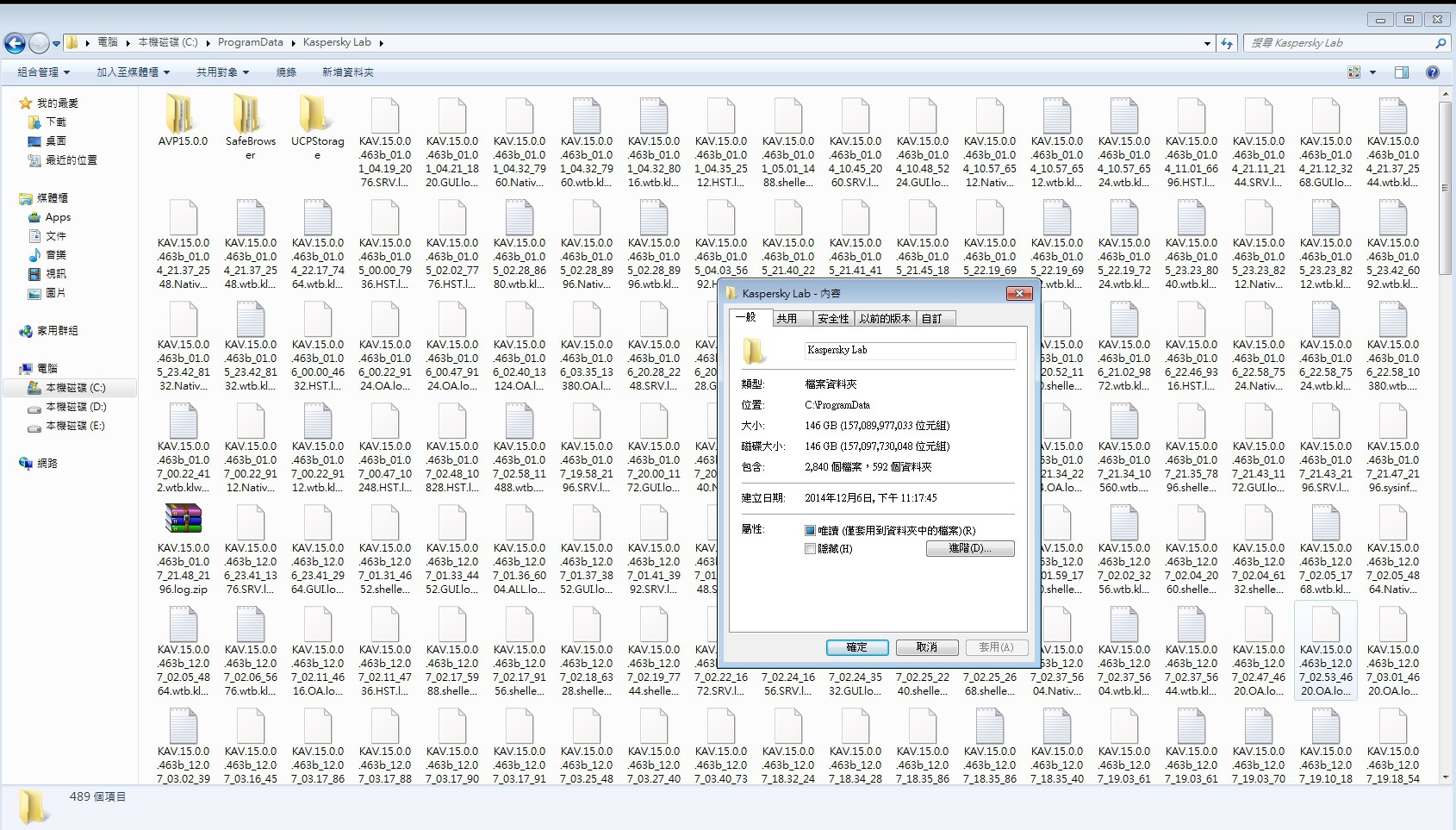Click the 489 個項目 status text
This screenshot has width=1456, height=830.
tap(98, 797)
